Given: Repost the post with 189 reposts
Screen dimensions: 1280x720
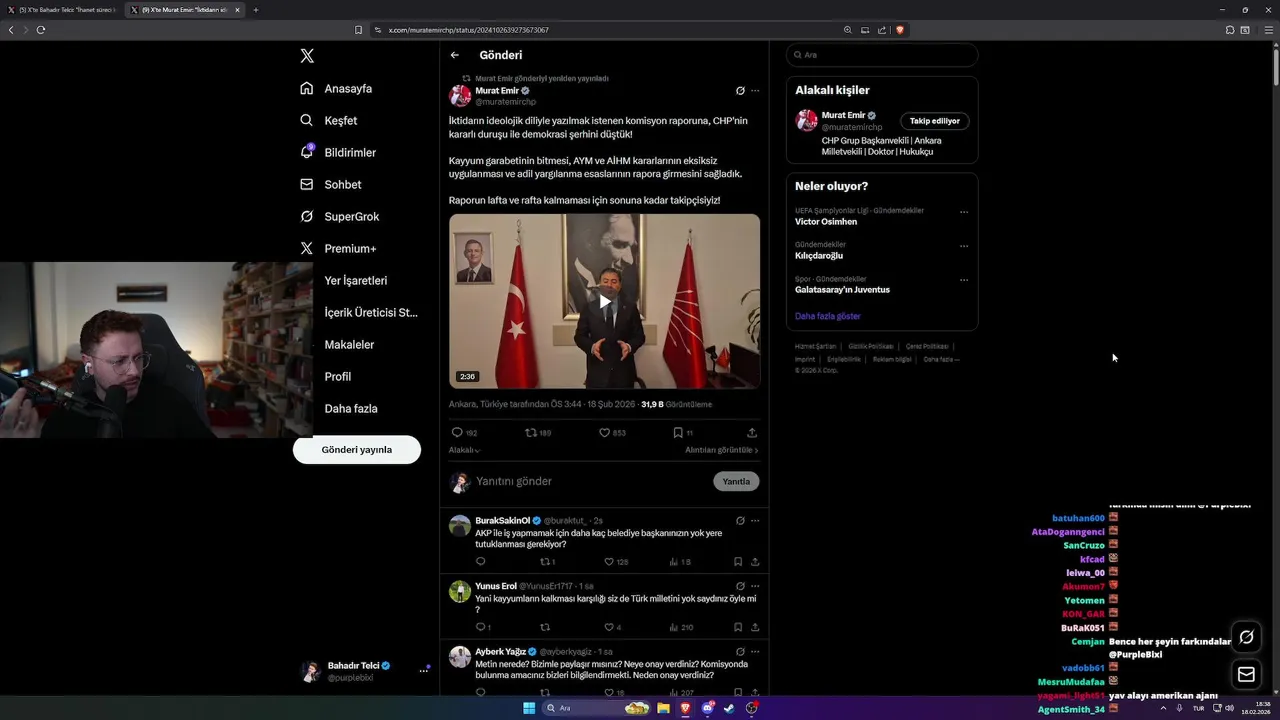Looking at the screenshot, I should click(x=531, y=433).
